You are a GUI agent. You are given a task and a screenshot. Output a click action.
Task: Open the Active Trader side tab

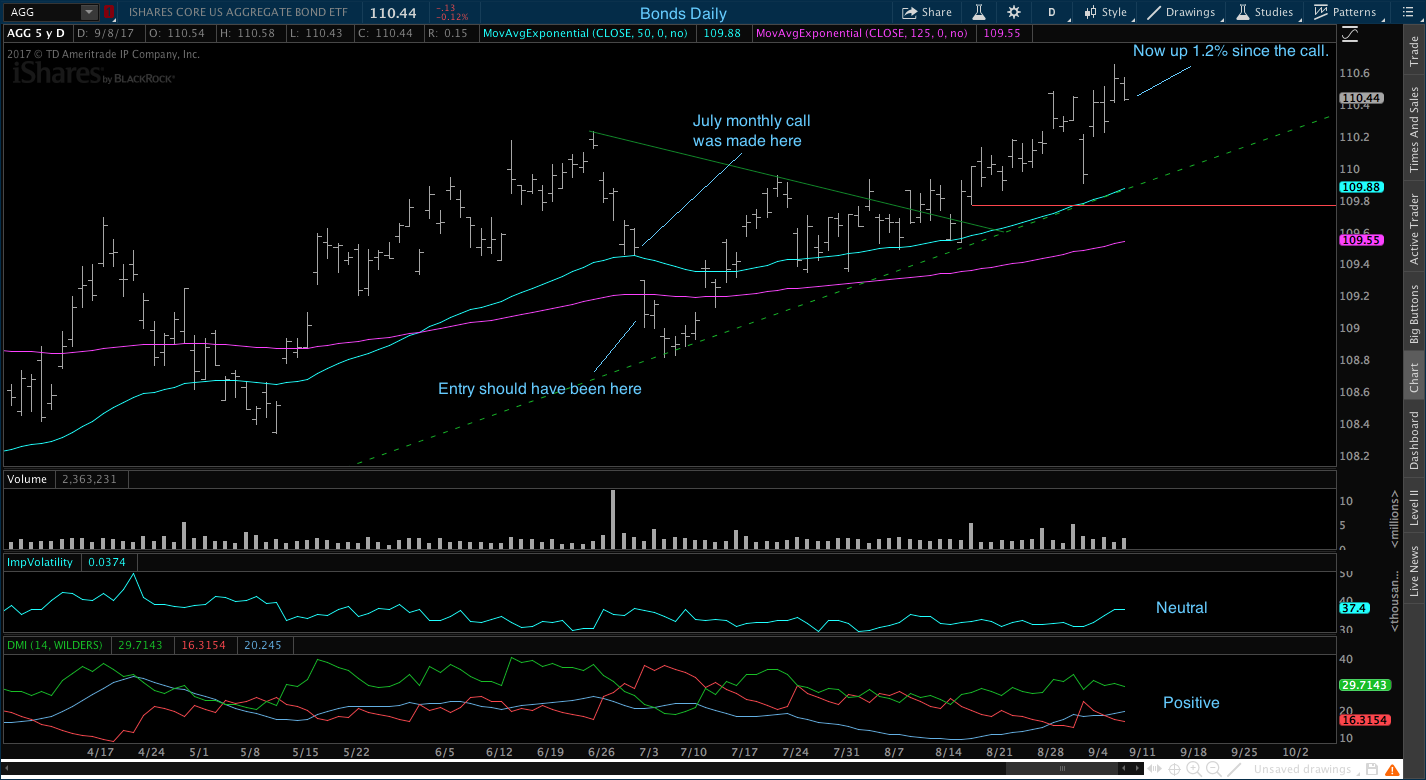coord(1414,229)
